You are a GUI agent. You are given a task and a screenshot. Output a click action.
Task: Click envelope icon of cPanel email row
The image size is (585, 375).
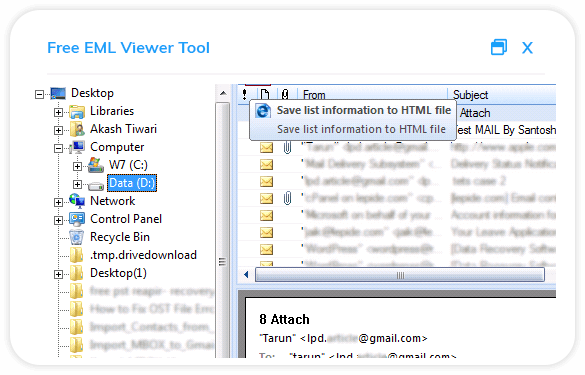[266, 199]
